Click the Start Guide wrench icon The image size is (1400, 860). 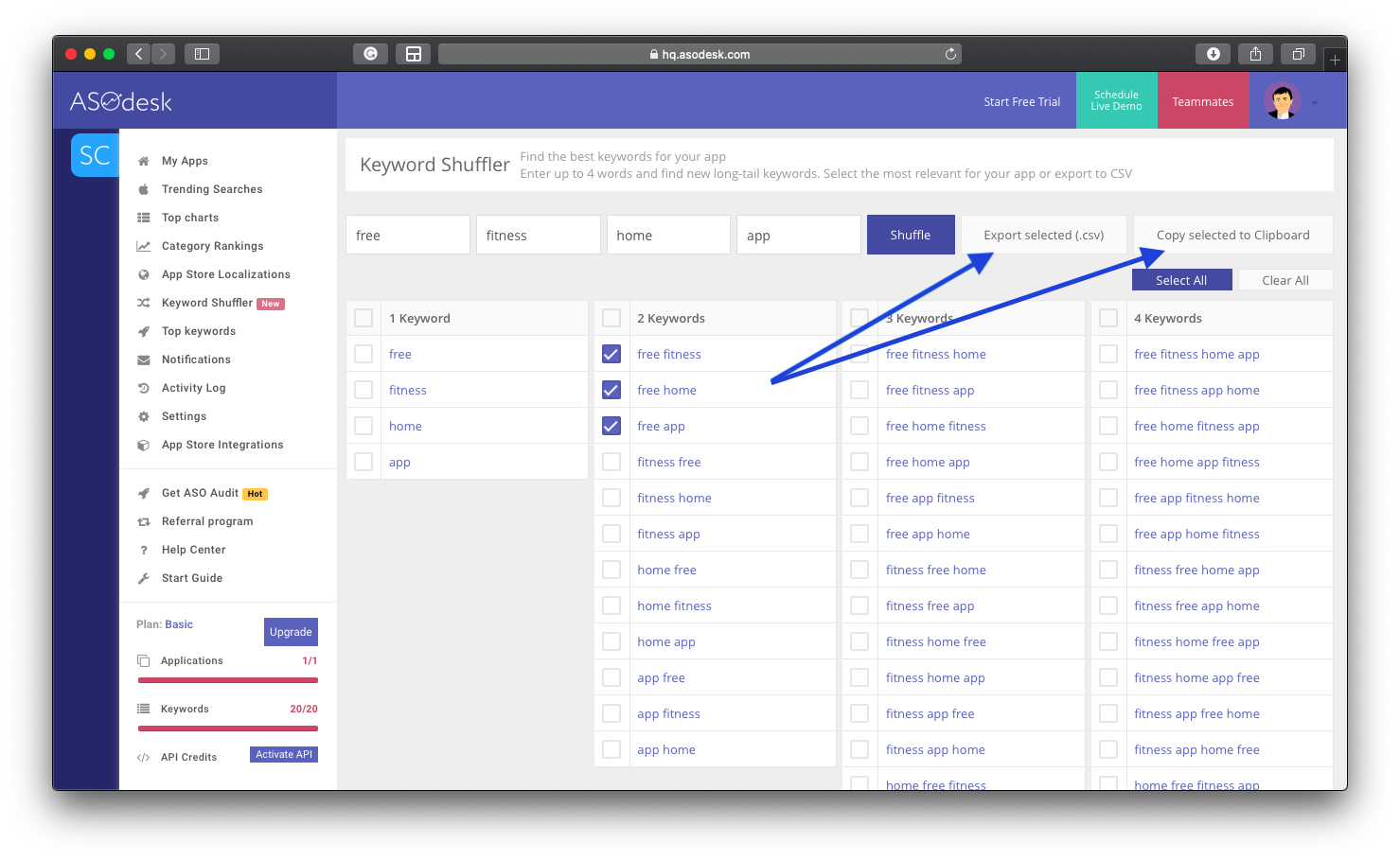(x=144, y=578)
